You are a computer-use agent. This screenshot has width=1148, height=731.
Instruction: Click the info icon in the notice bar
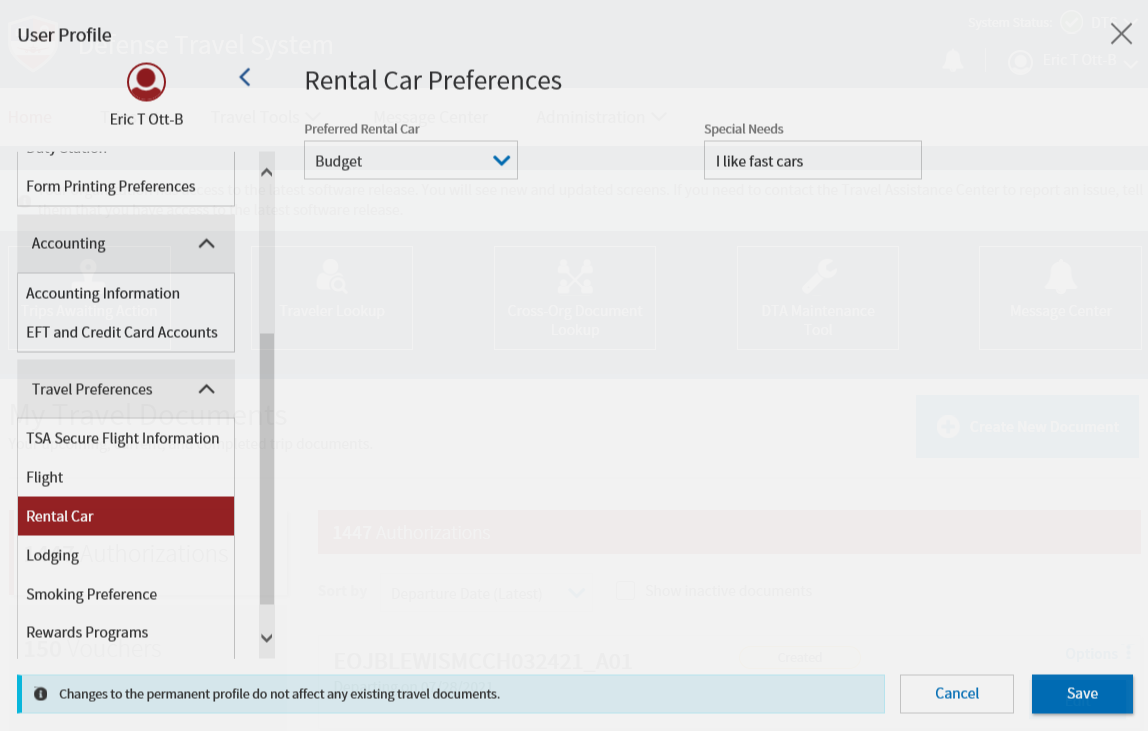[x=41, y=694]
